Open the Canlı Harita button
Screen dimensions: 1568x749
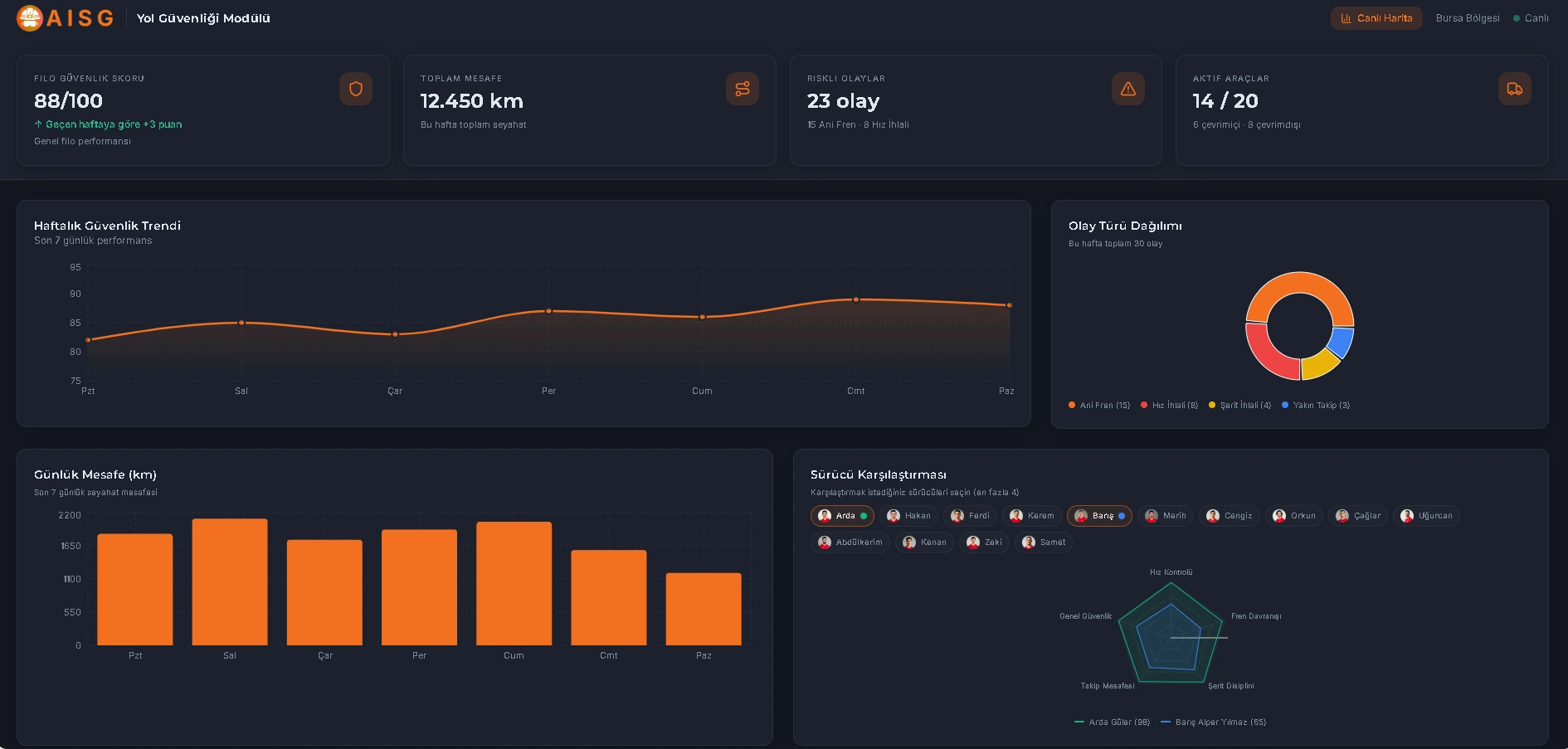click(x=1376, y=18)
